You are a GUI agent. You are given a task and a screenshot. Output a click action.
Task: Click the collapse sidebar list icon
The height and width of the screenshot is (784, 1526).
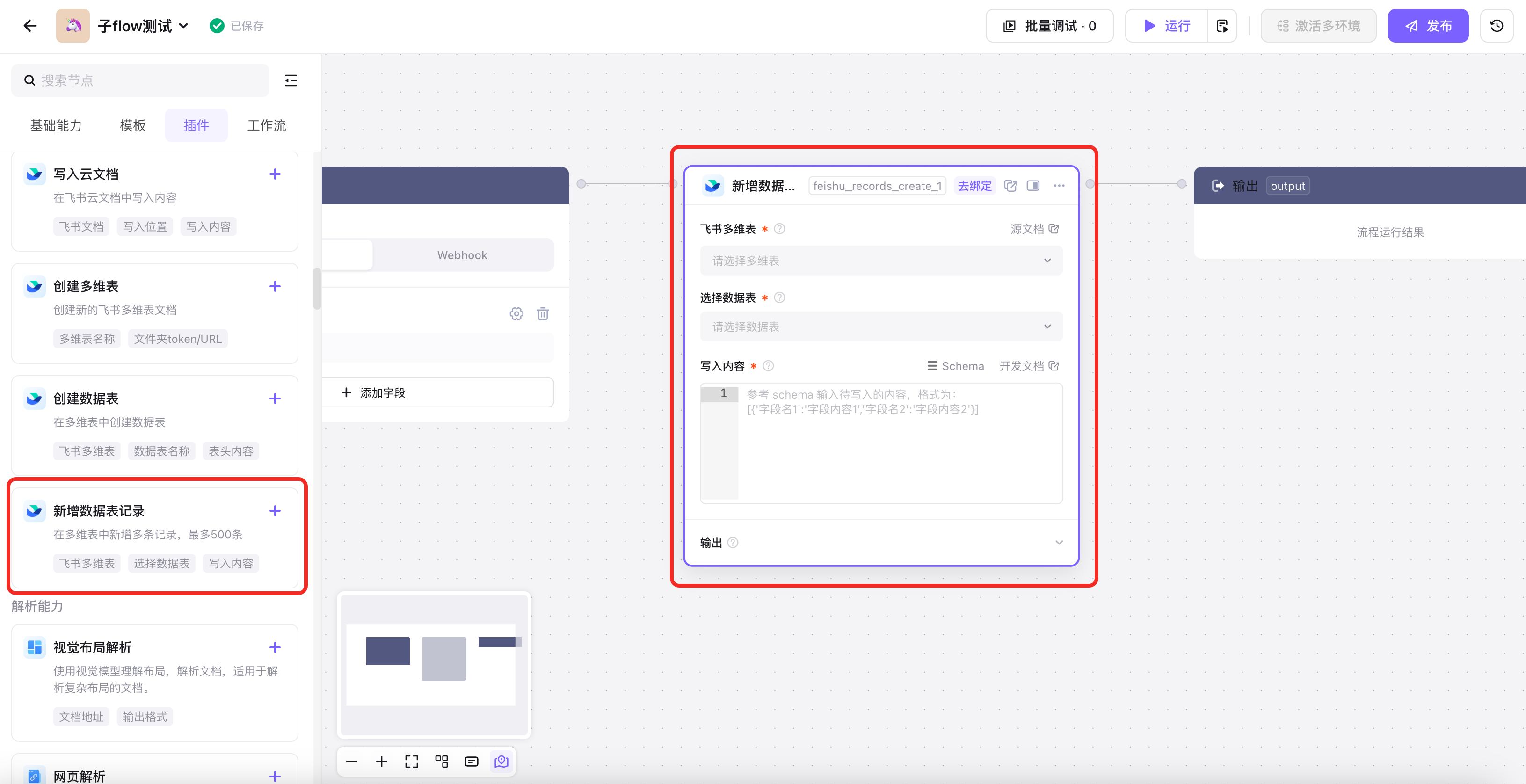click(291, 80)
